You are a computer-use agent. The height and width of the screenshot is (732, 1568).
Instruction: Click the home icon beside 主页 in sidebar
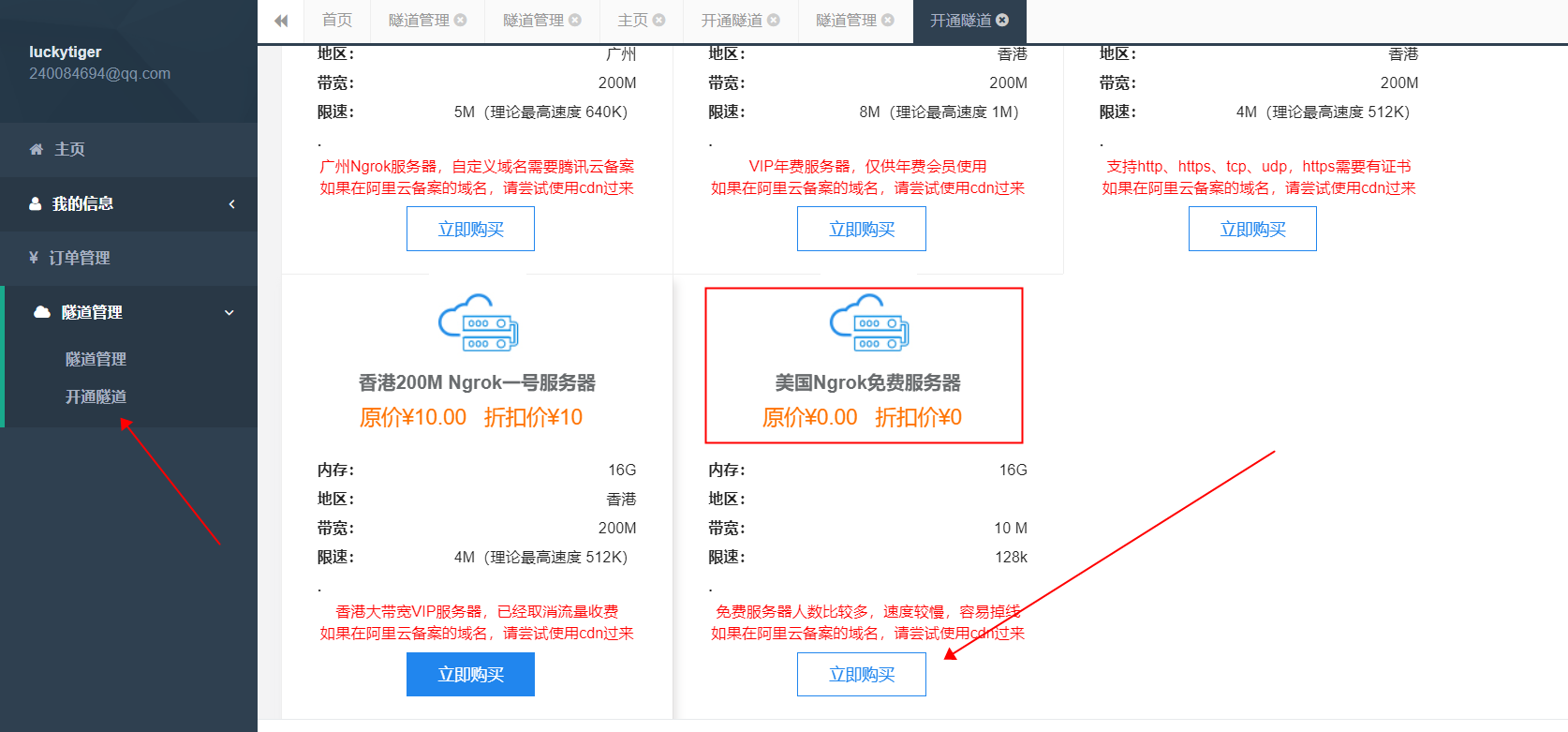(37, 149)
